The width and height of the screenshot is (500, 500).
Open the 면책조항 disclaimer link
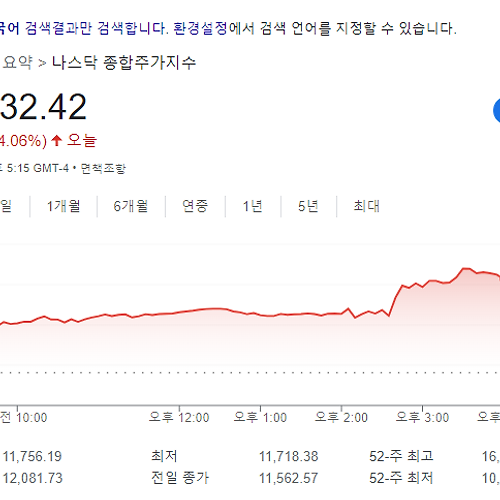tap(103, 168)
